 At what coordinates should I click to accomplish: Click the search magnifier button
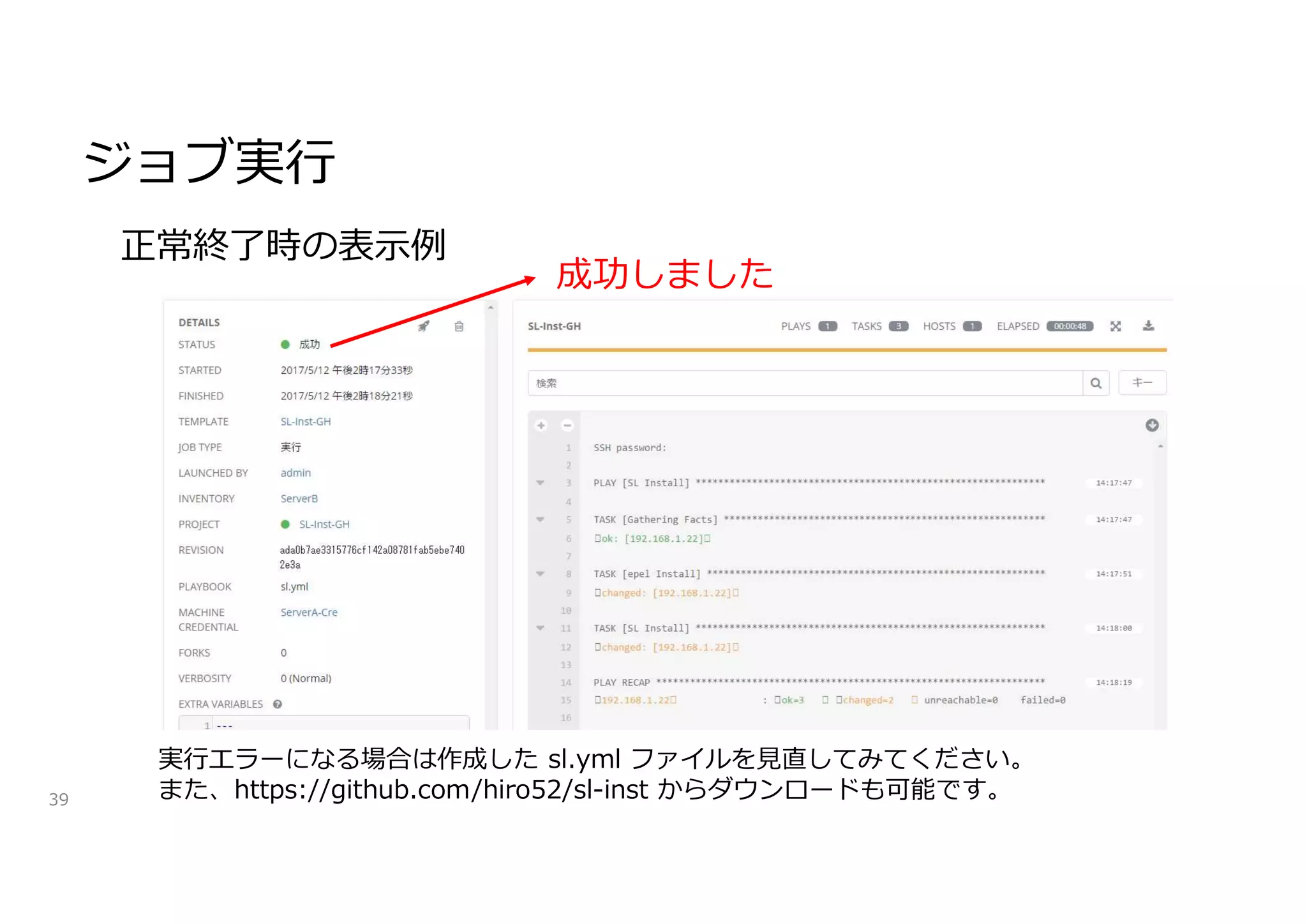pos(1096,383)
